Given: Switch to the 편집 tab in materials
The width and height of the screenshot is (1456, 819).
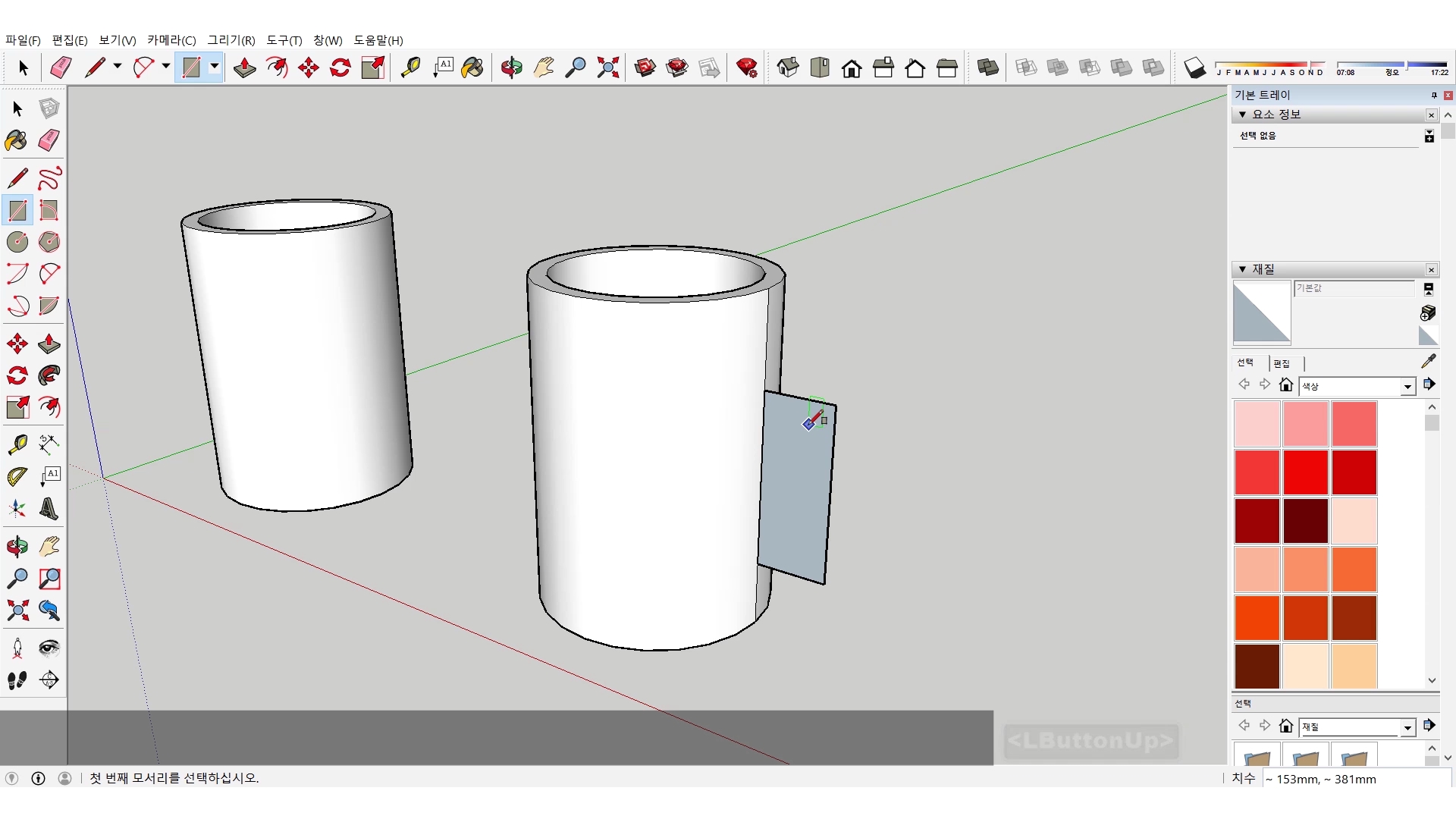Looking at the screenshot, I should click(1282, 363).
